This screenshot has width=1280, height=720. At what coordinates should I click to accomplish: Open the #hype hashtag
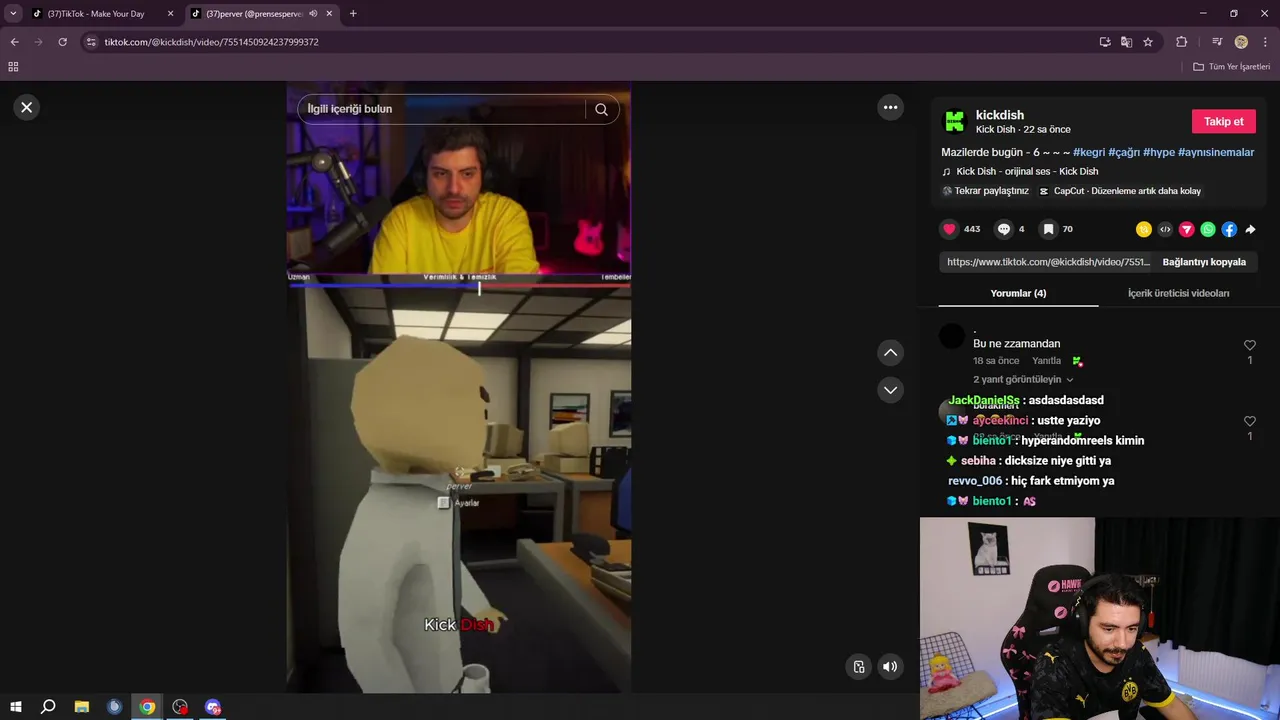[1159, 152]
